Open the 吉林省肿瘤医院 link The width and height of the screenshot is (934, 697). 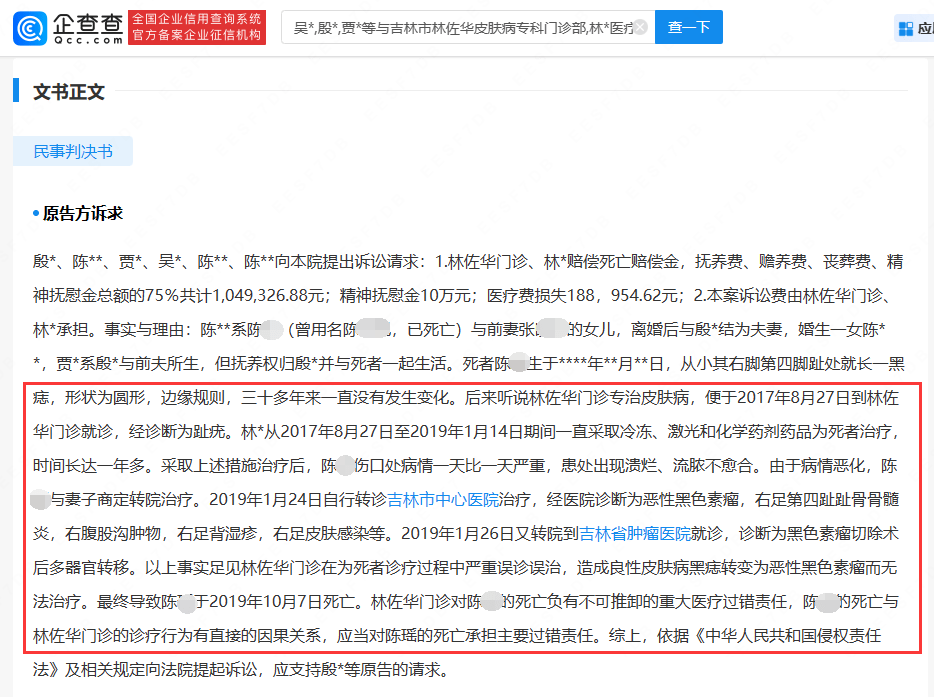click(635, 534)
